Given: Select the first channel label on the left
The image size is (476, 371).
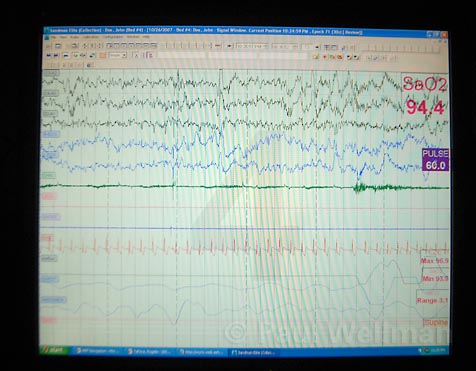Looking at the screenshot, I should [x=51, y=73].
